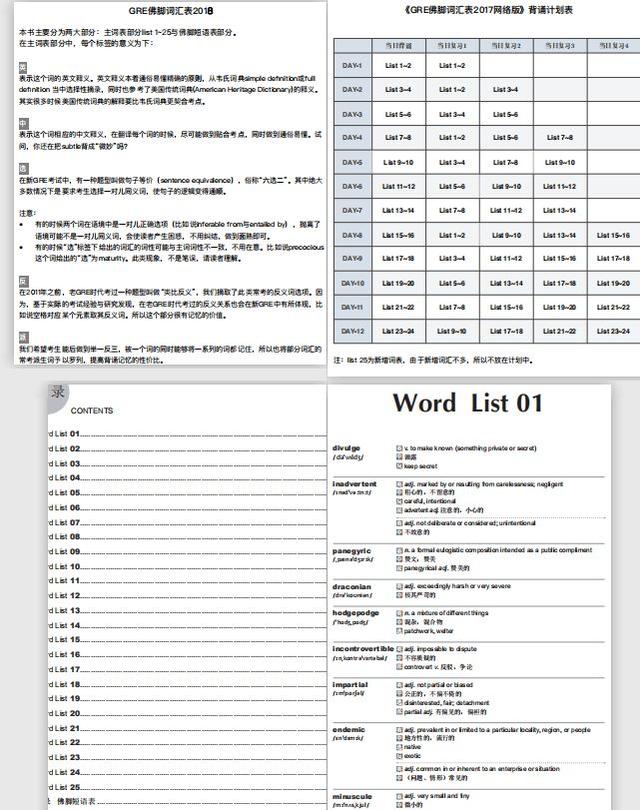Viewport: 640px width, 810px height.
Task: Open the 佛脚短语表 entry in contents
Action: pos(187,802)
